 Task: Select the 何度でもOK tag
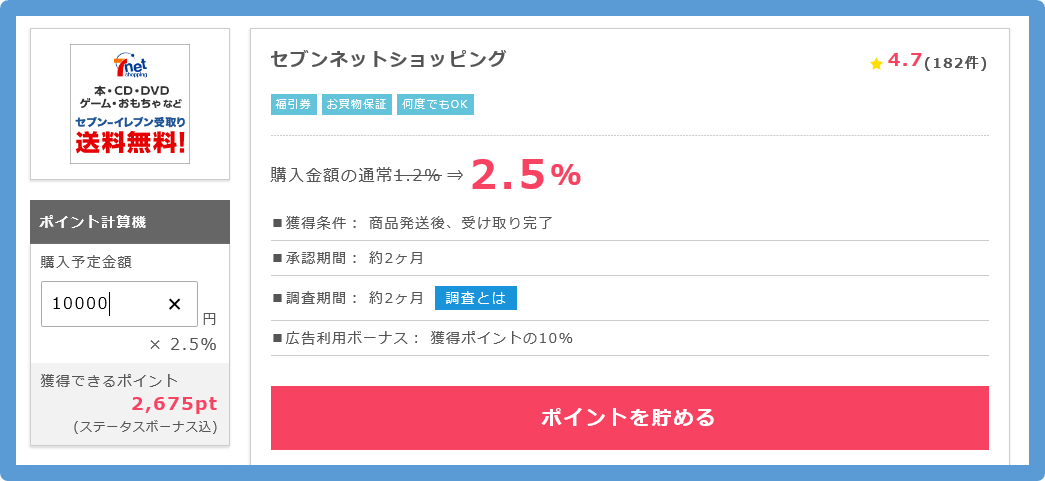435,105
